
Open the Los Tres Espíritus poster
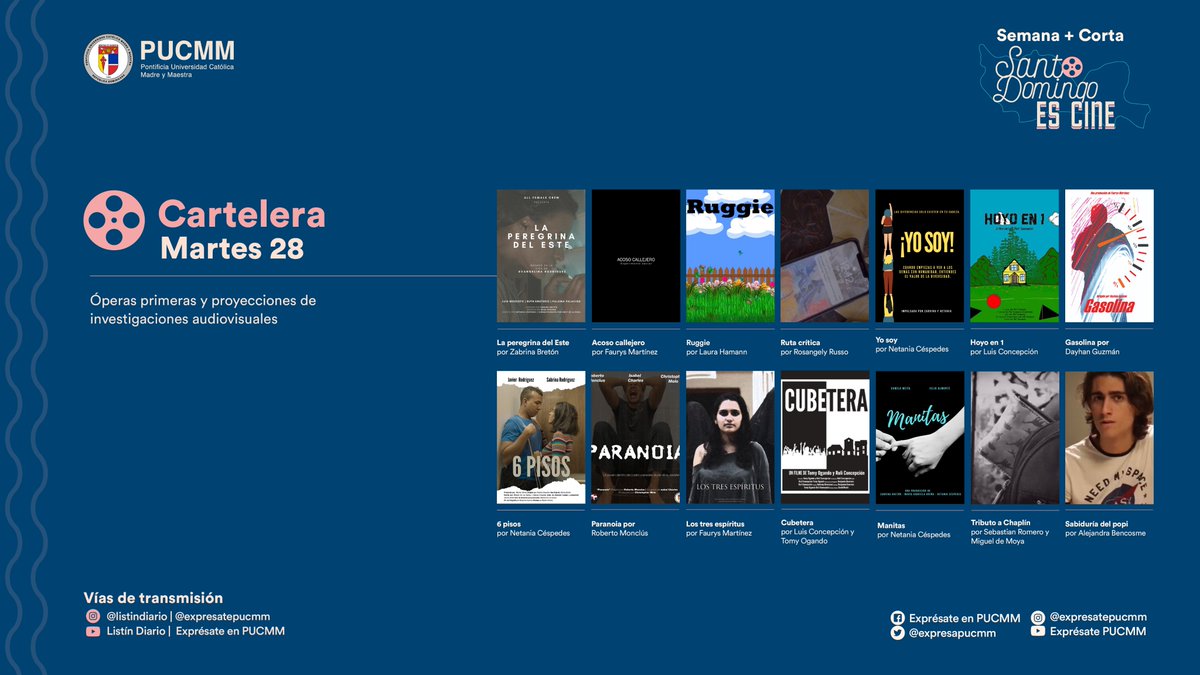[x=730, y=438]
